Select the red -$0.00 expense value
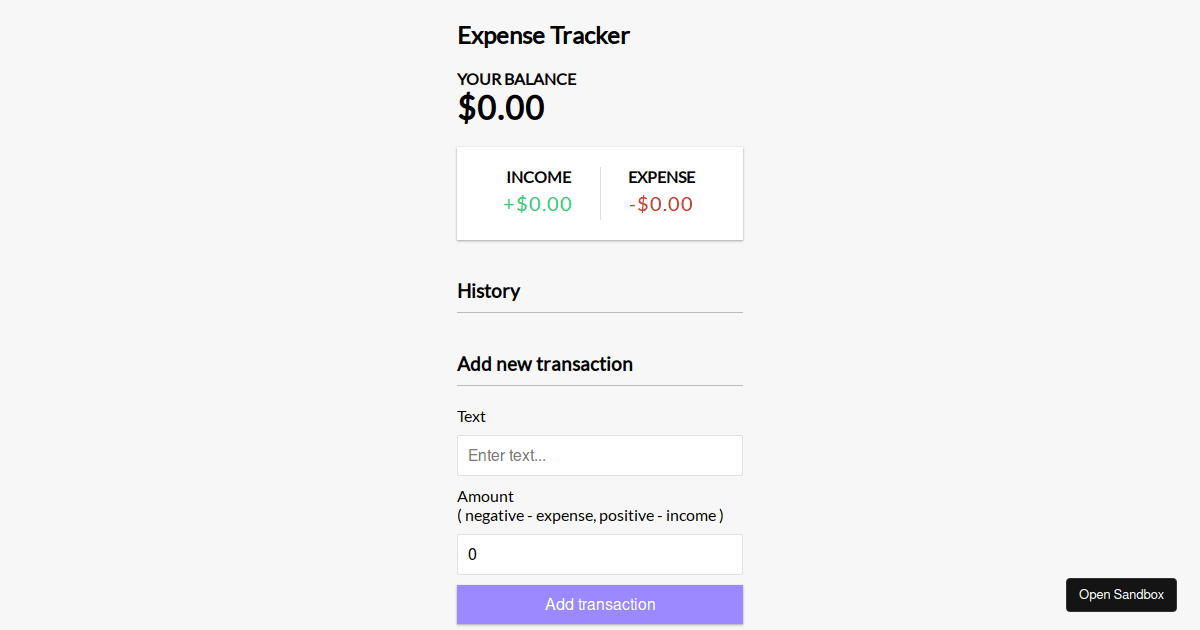This screenshot has width=1200, height=630. (660, 204)
